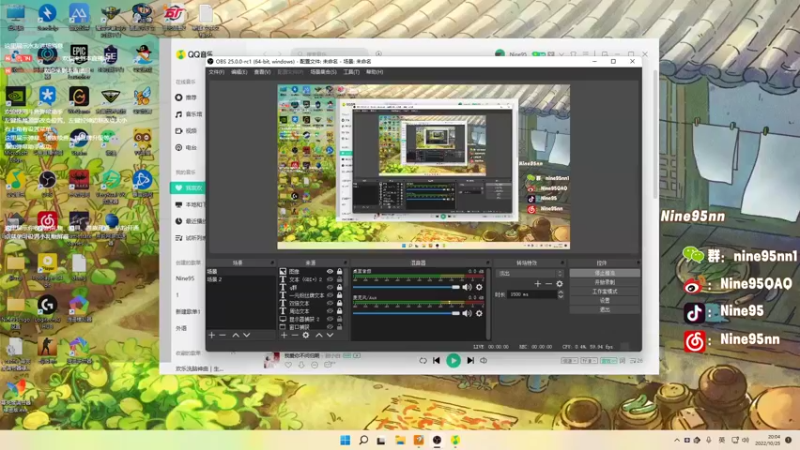Remove scene transition with minus icon

tap(548, 284)
